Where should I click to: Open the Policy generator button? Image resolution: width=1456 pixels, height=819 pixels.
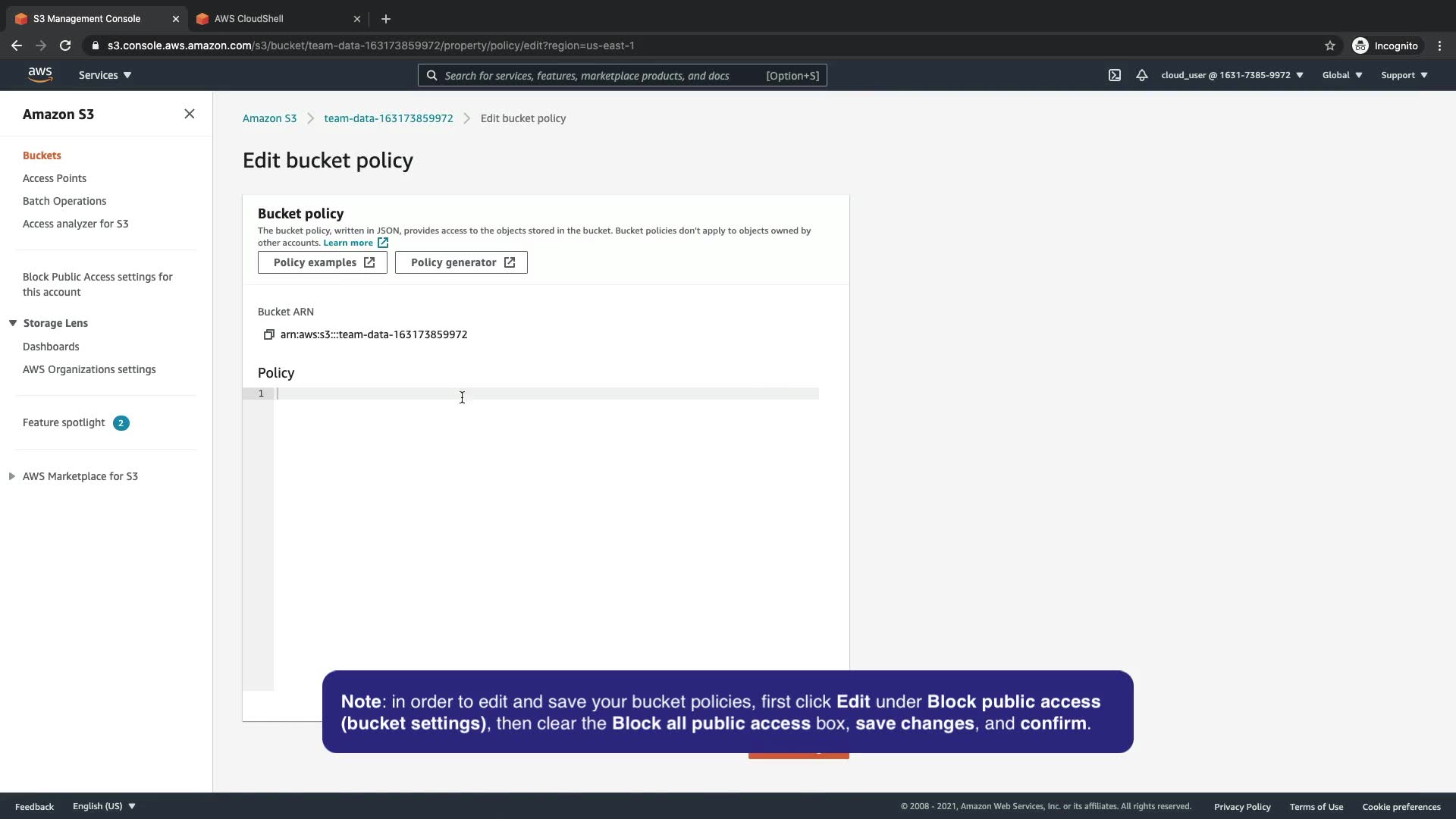(x=461, y=262)
